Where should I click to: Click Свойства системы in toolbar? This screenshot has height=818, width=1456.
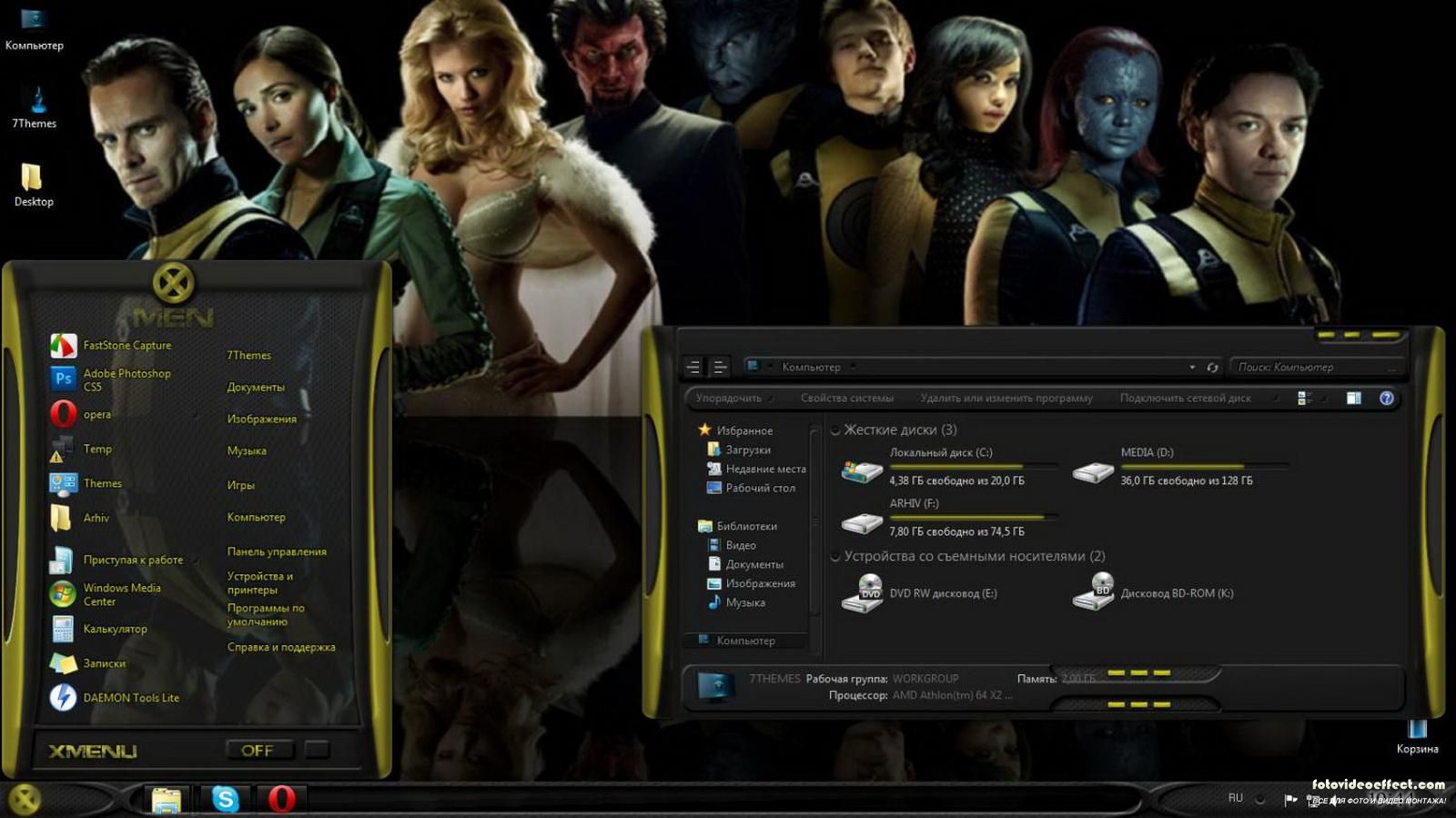point(846,398)
